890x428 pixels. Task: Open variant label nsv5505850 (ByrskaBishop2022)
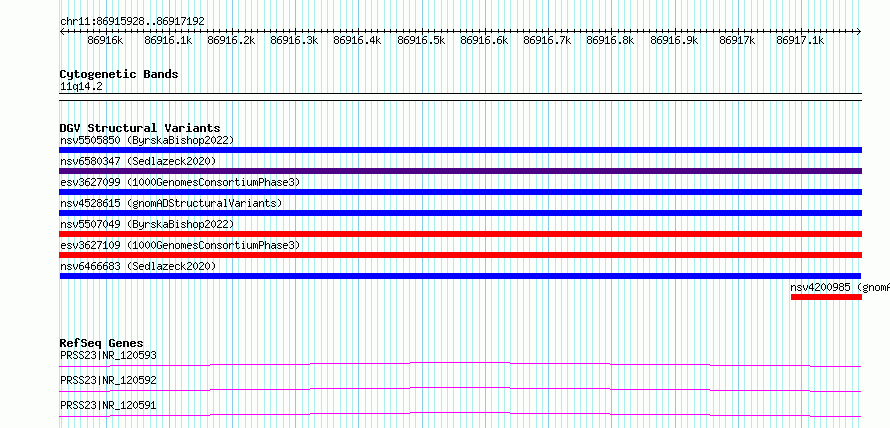[x=146, y=140]
